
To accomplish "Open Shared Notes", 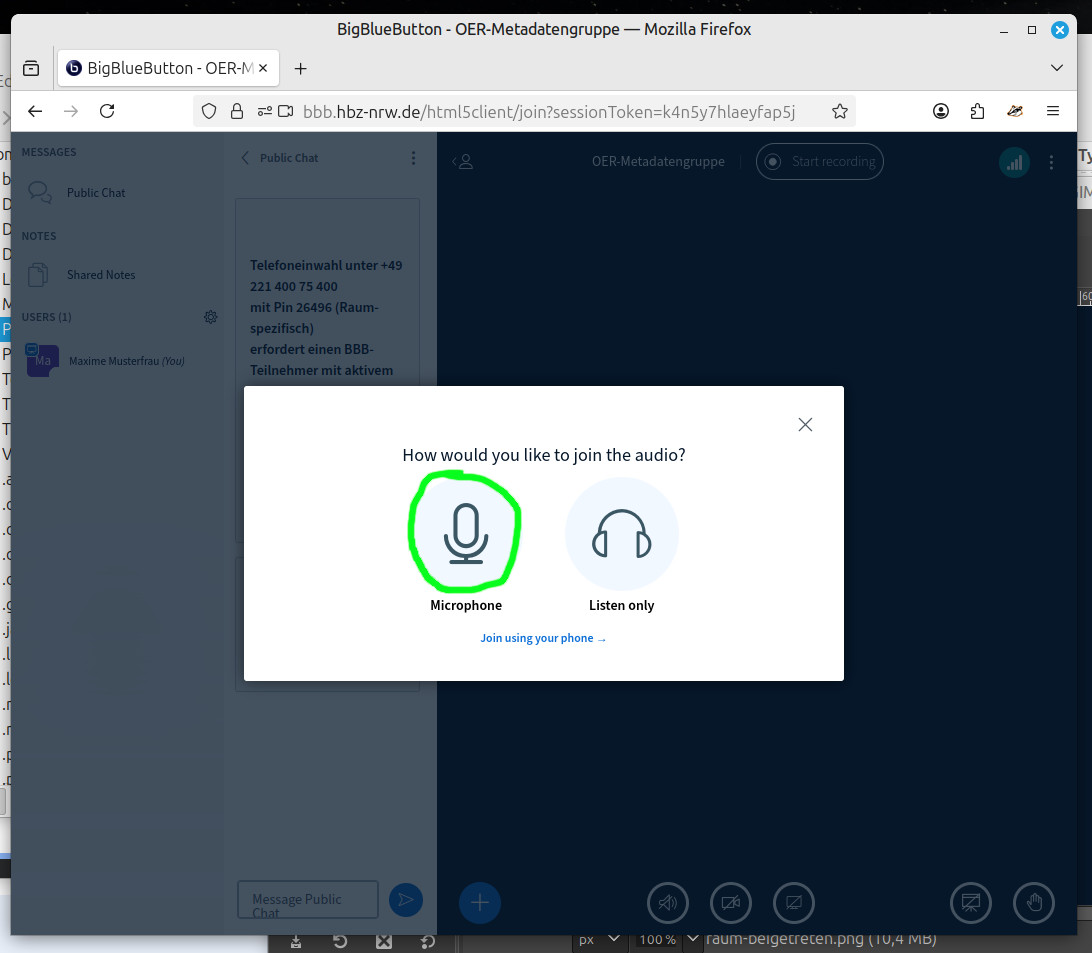I will [x=100, y=275].
